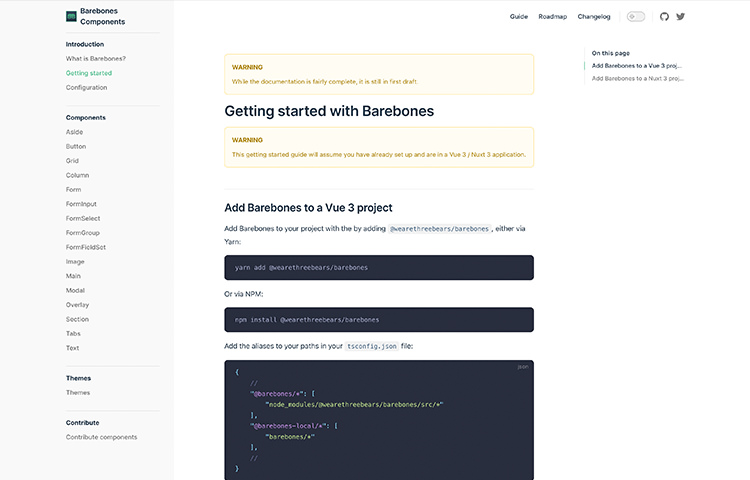
Task: Open What is Barebones? page
Action: click(96, 59)
